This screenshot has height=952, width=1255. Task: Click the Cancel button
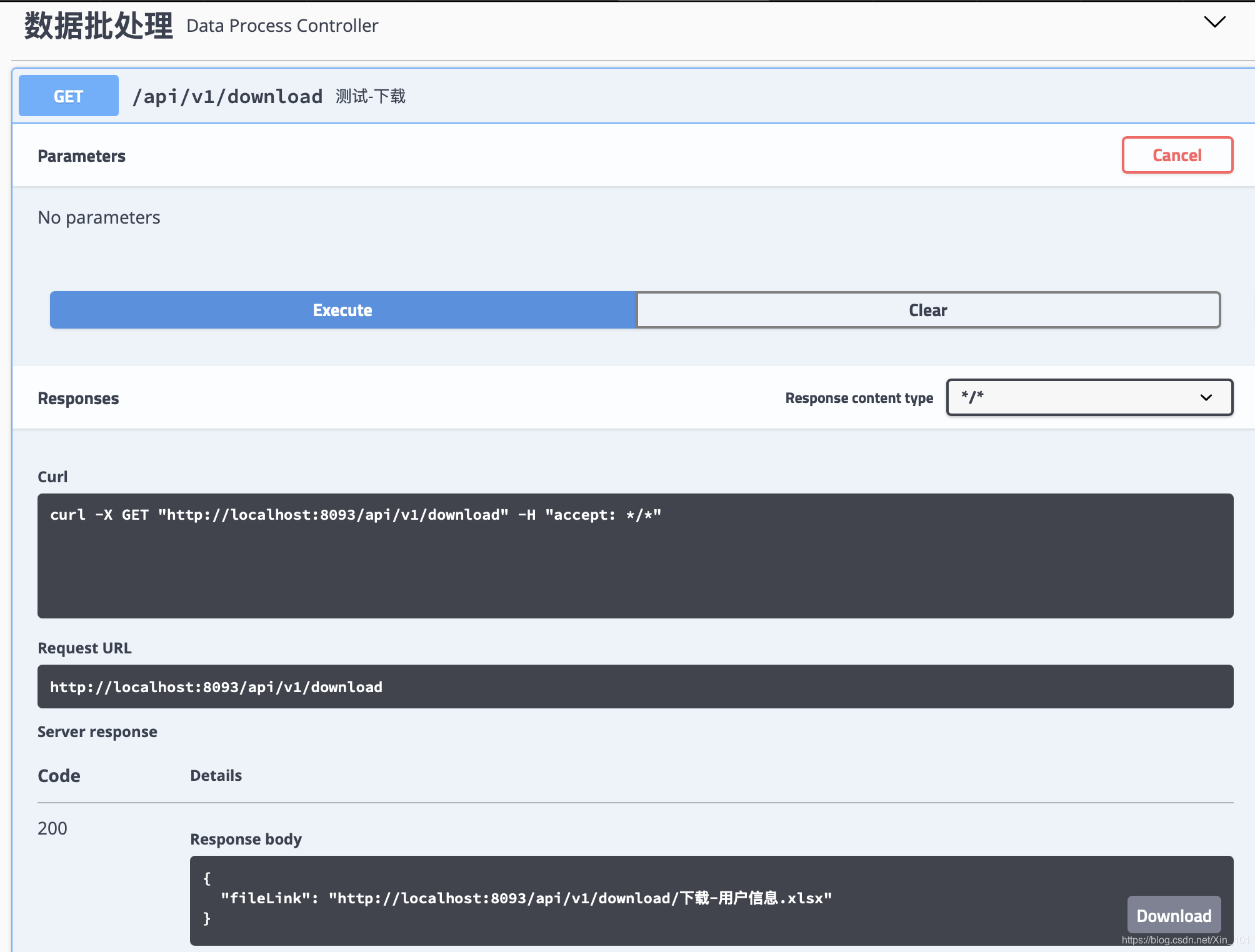pyautogui.click(x=1177, y=155)
